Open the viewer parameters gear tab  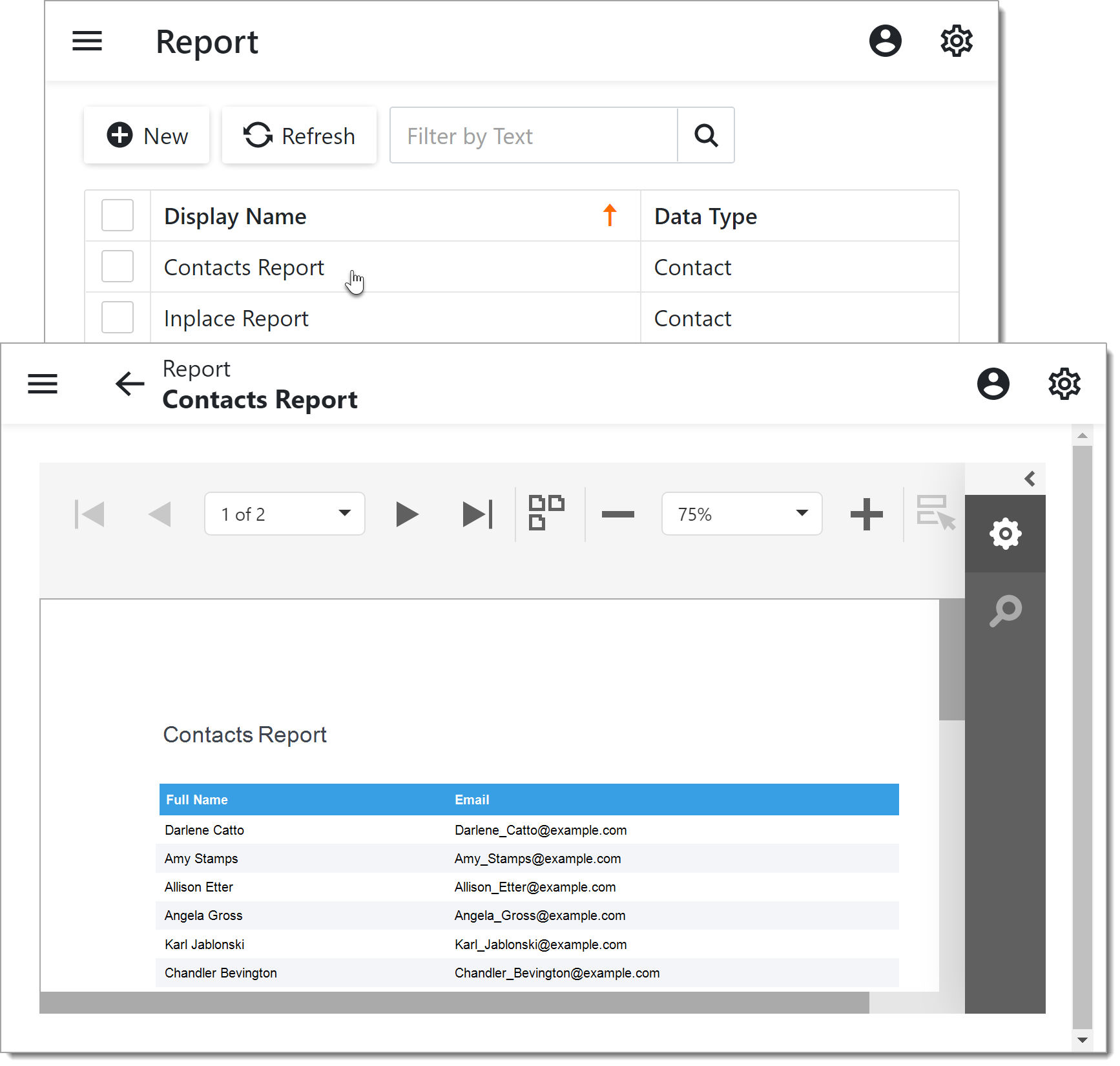pos(1005,534)
